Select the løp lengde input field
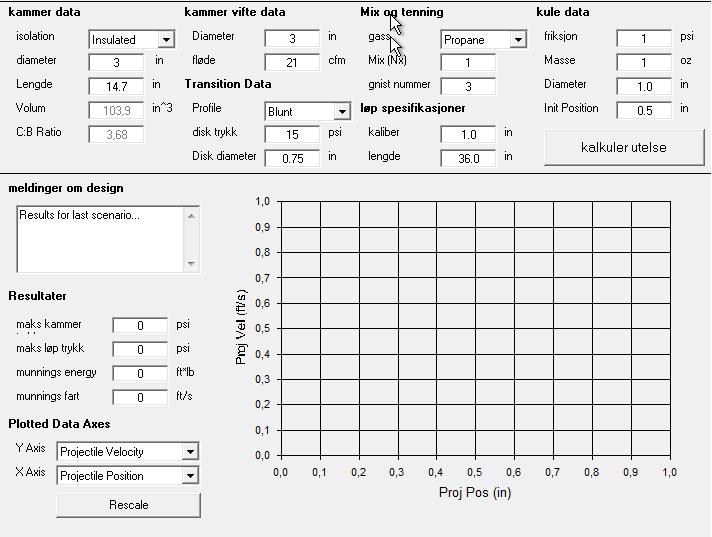 468,158
